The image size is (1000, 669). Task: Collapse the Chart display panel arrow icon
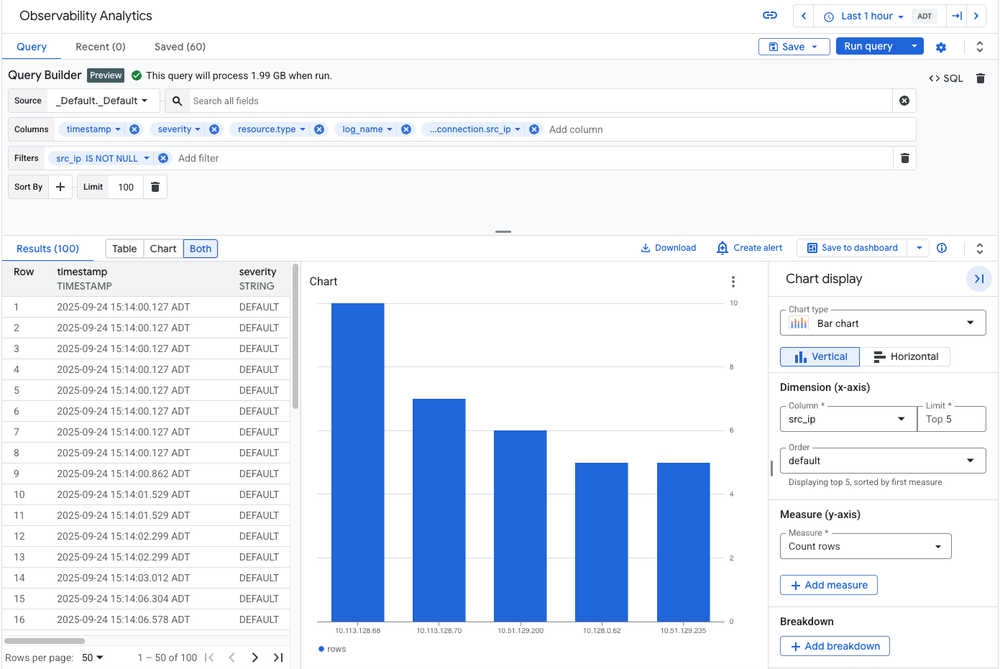(980, 279)
